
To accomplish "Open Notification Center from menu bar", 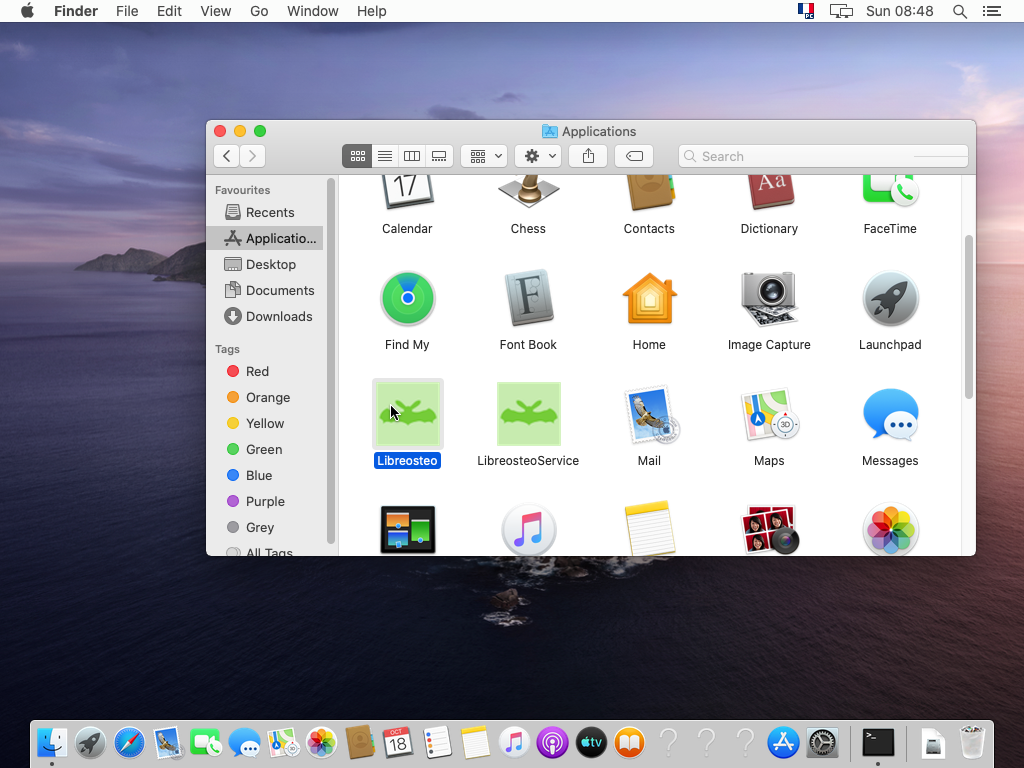I will tap(992, 11).
